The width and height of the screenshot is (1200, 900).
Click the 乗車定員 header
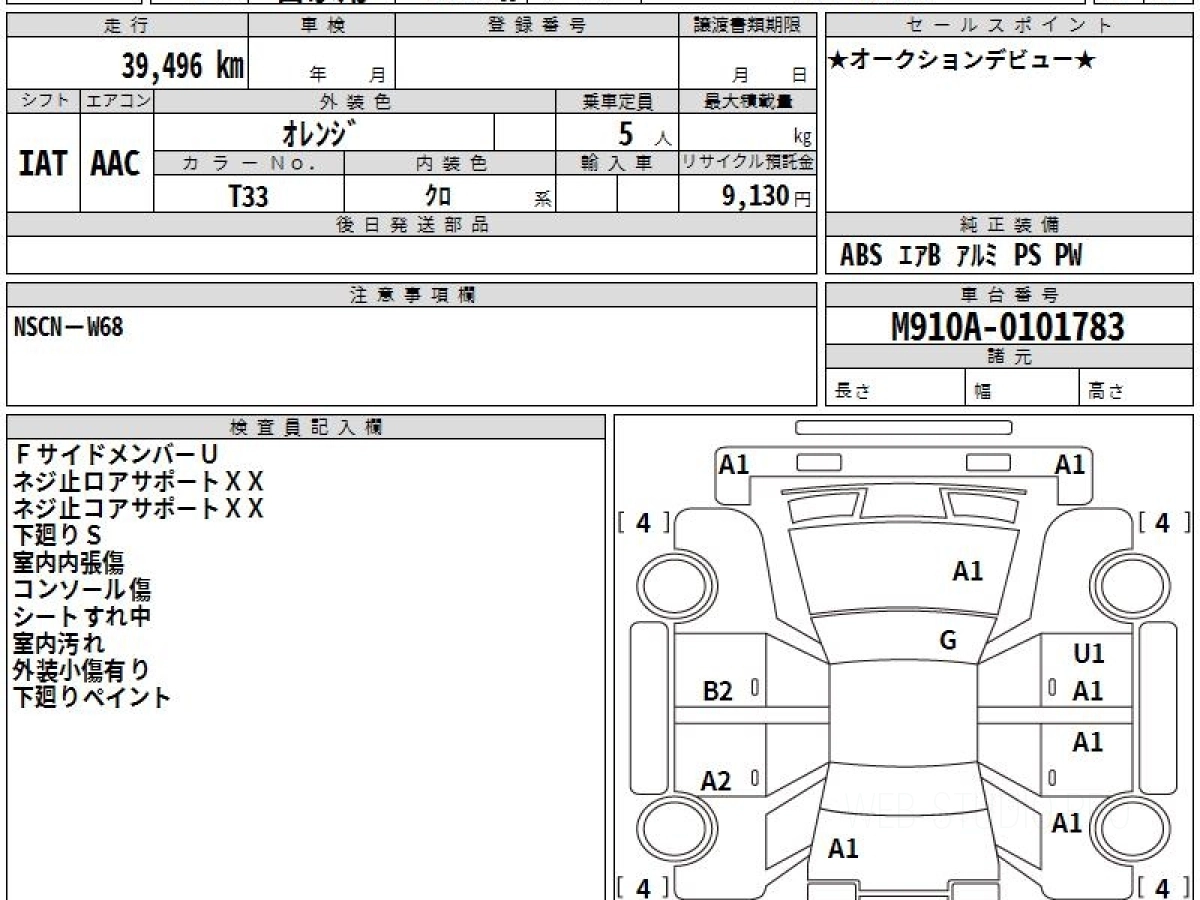(617, 101)
